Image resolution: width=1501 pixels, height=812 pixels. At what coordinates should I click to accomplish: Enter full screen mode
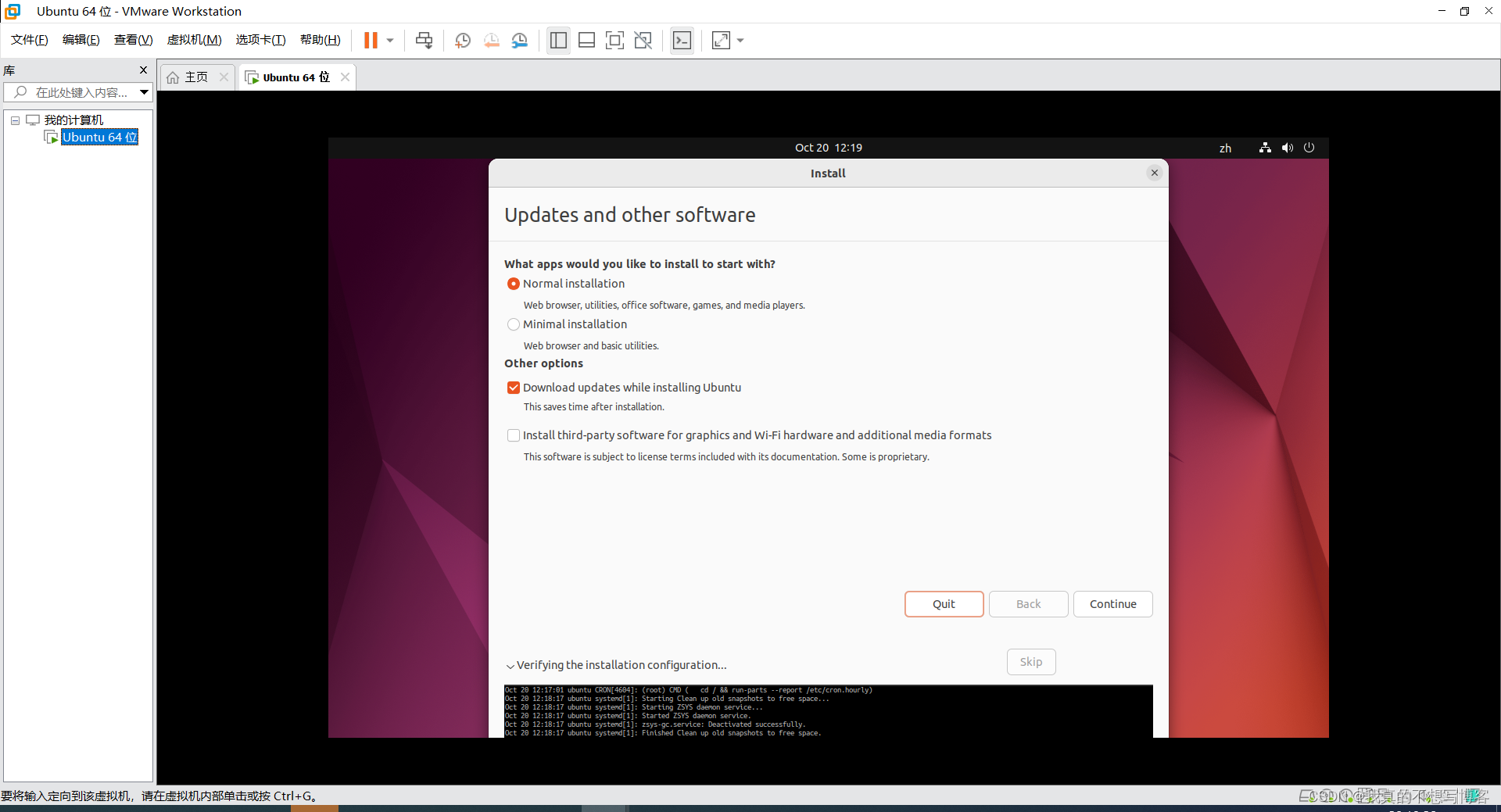pos(615,41)
